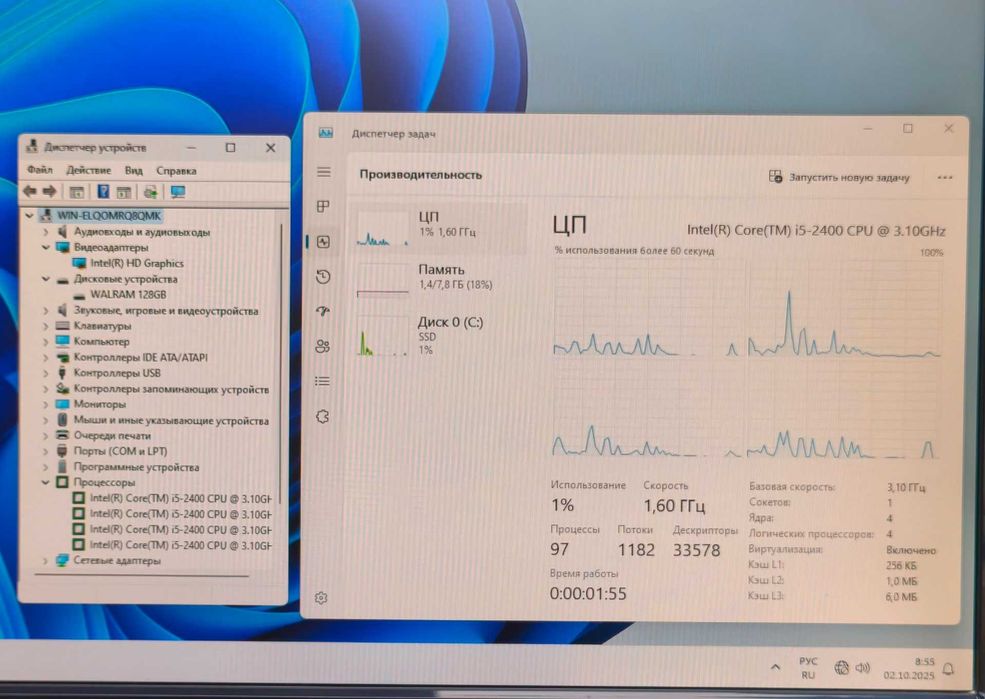This screenshot has width=985, height=699.
Task: Collapse WIN-ELQOMRQ8QMK root node
Action: 29,216
